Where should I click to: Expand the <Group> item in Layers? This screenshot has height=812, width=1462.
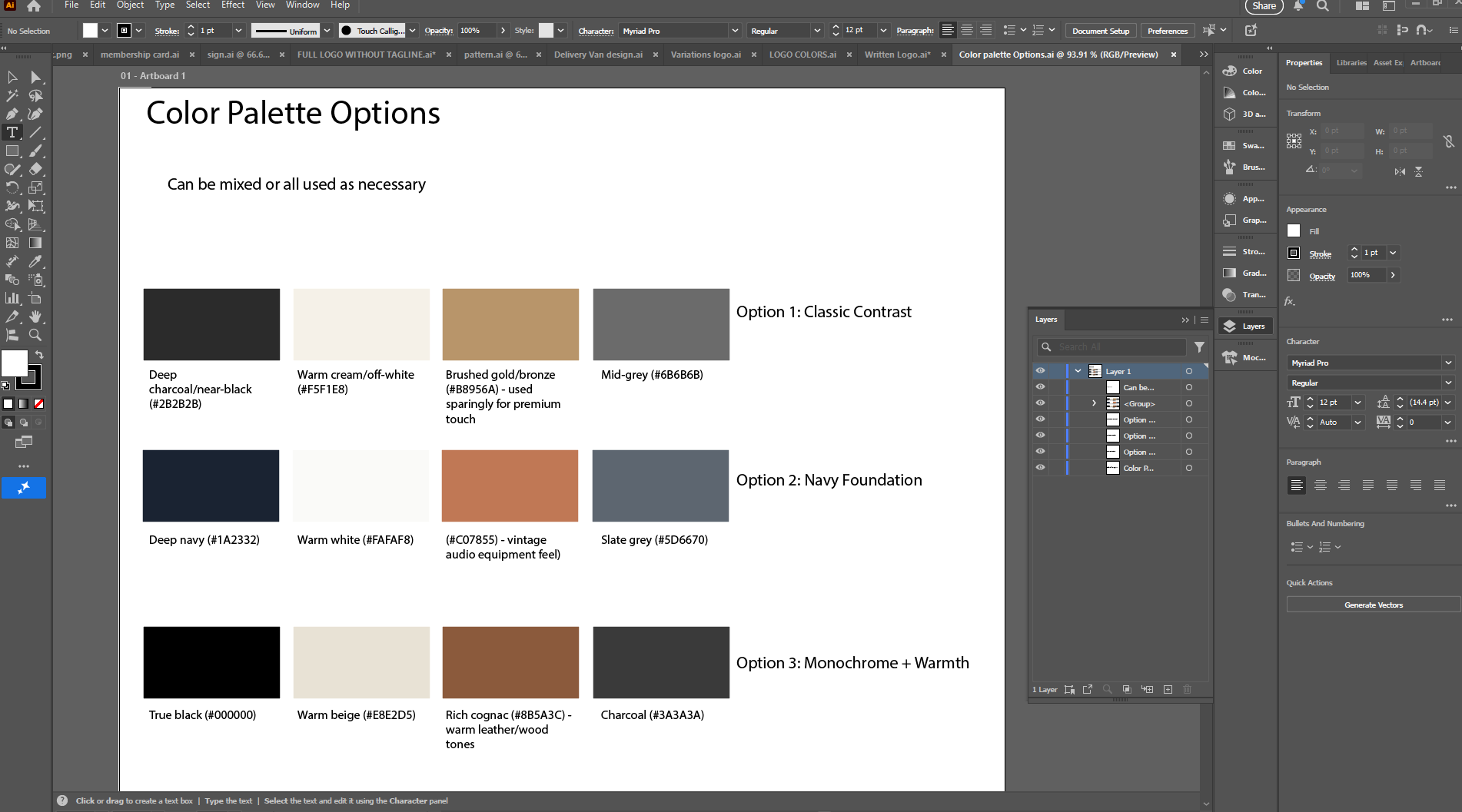coord(1094,403)
